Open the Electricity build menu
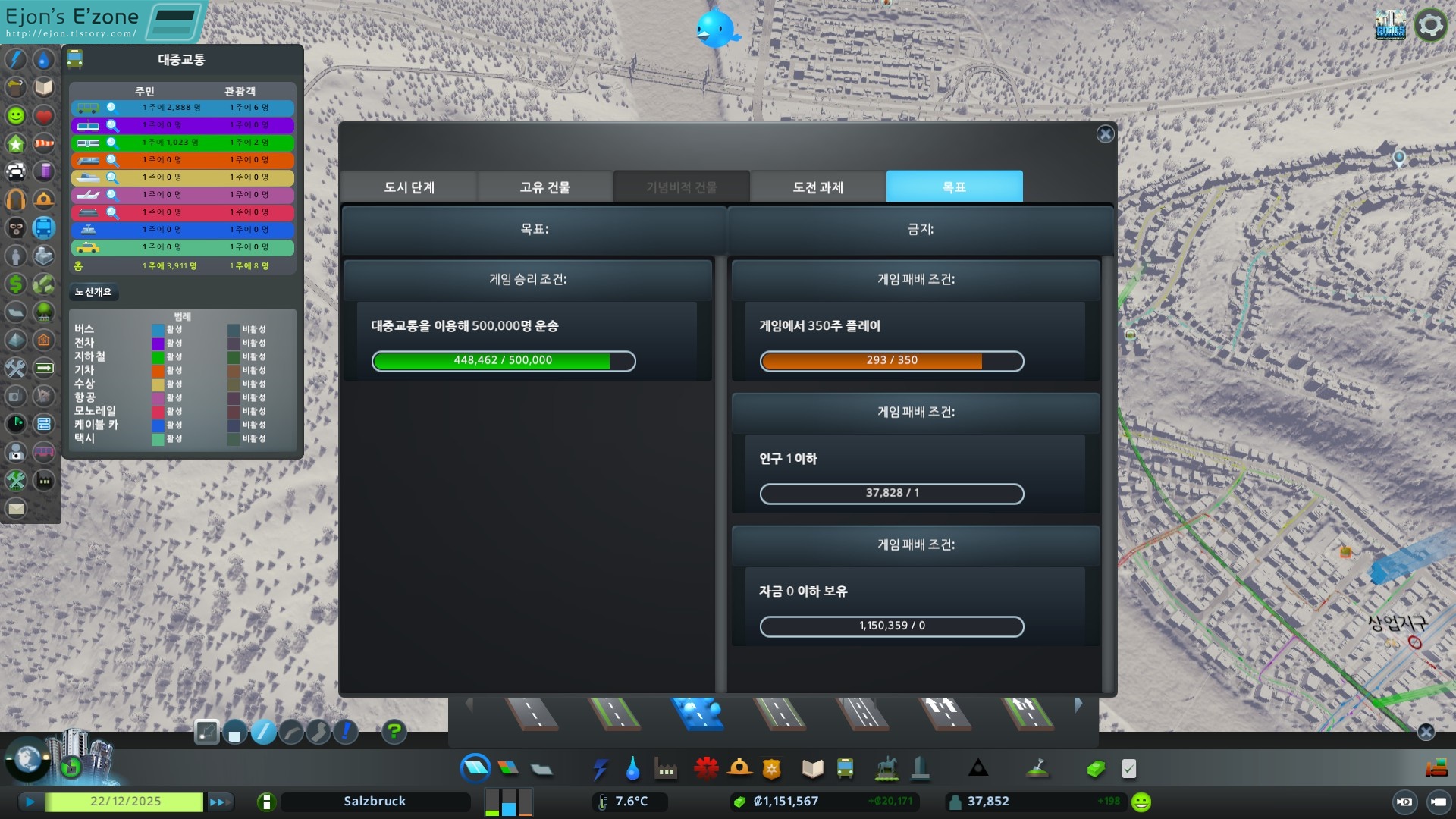This screenshot has width=1456, height=819. click(x=600, y=769)
